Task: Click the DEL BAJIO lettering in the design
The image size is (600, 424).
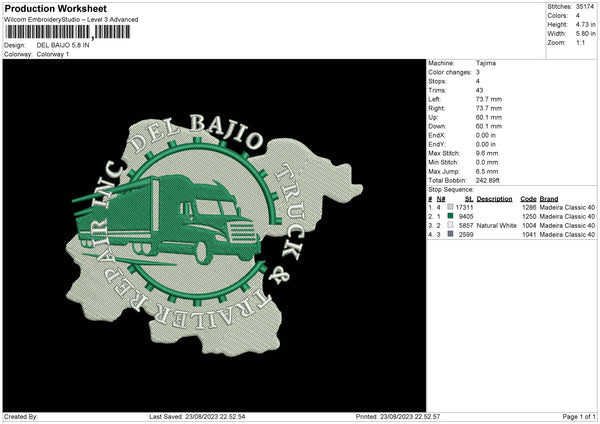Action: 197,136
